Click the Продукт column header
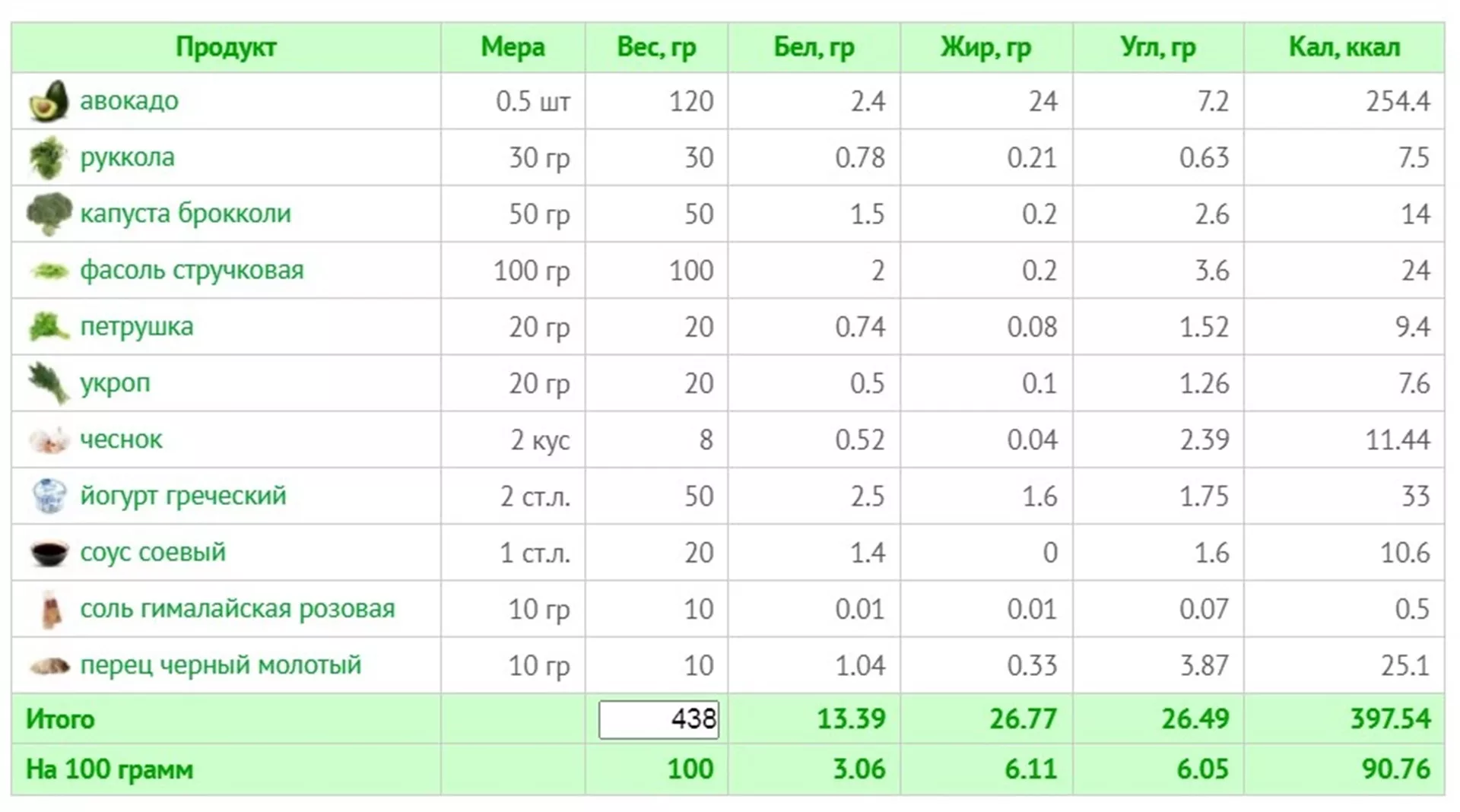 point(226,47)
